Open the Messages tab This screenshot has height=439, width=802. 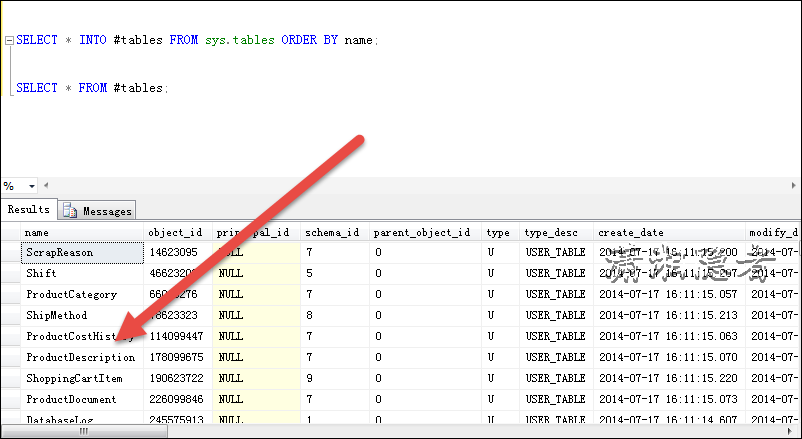[x=105, y=211]
